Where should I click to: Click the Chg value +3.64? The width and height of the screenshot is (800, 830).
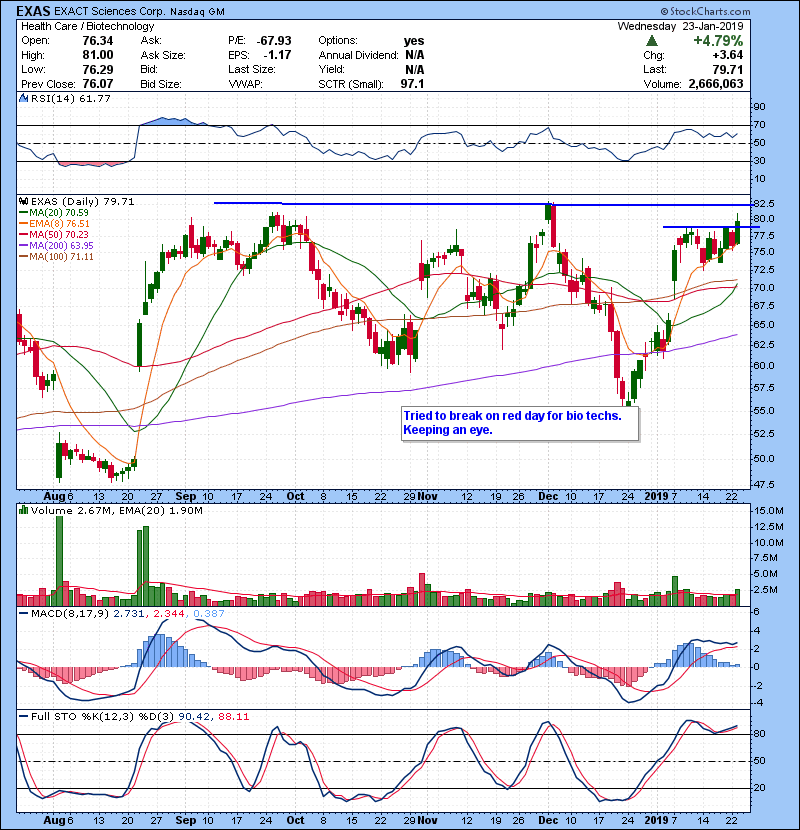tap(727, 55)
